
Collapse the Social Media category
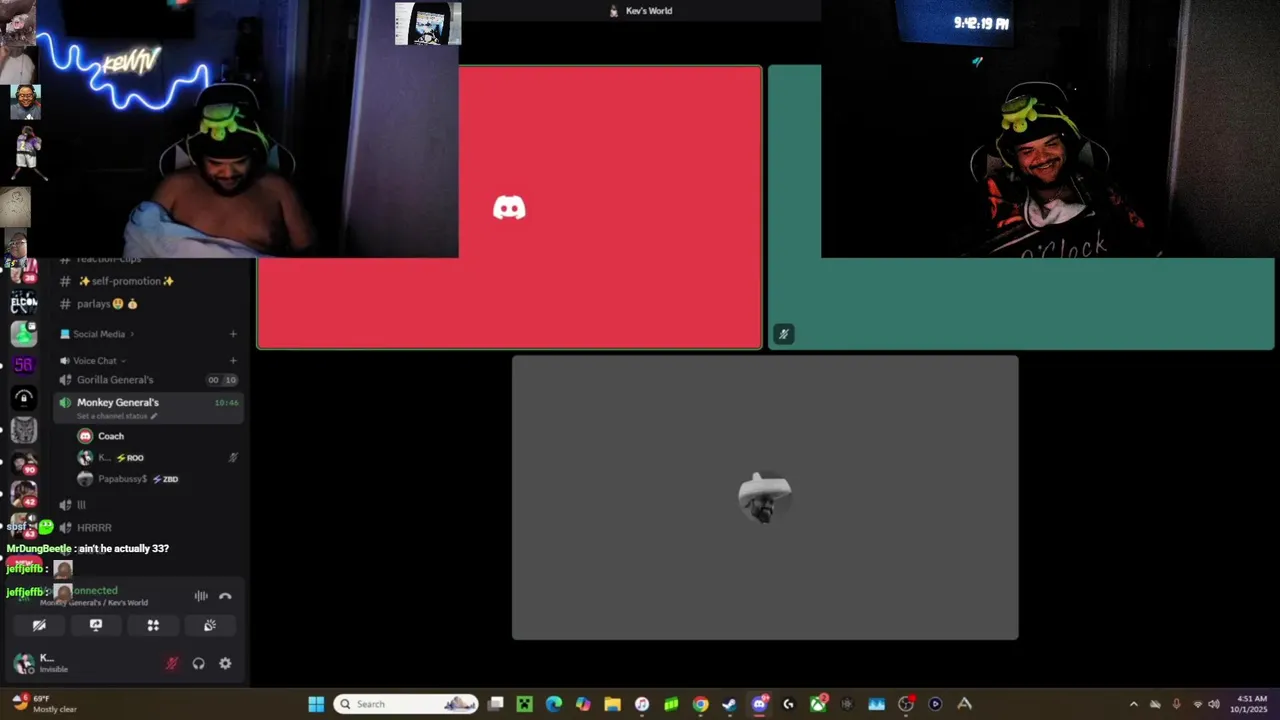pos(98,334)
